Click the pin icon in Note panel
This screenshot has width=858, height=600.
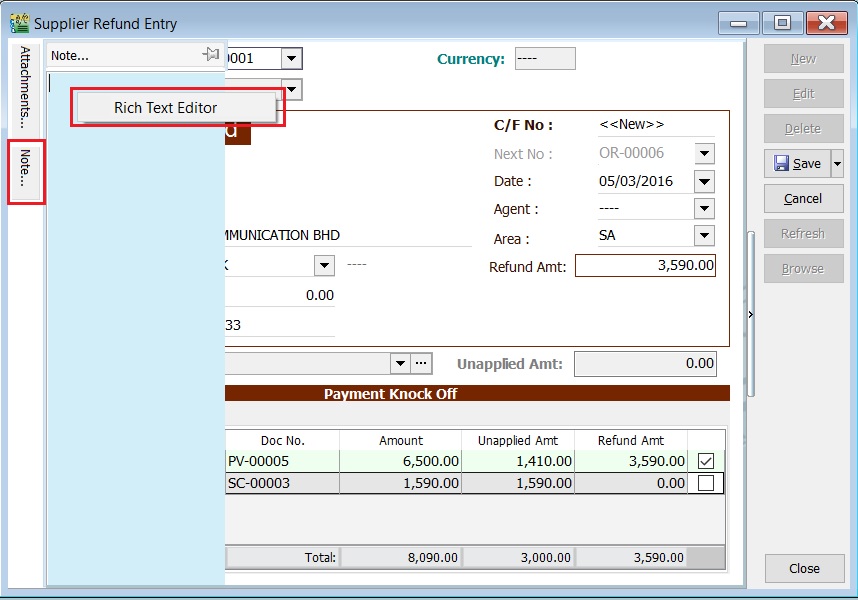coord(210,55)
